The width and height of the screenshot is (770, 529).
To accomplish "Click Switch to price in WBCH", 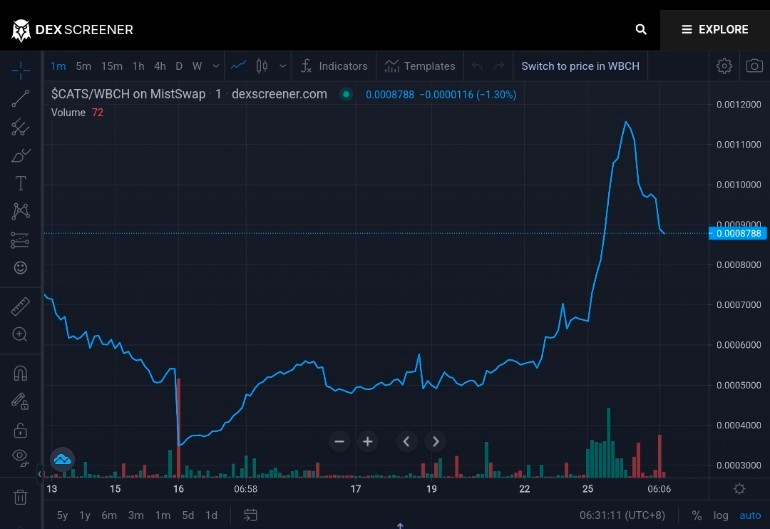I will click(580, 66).
